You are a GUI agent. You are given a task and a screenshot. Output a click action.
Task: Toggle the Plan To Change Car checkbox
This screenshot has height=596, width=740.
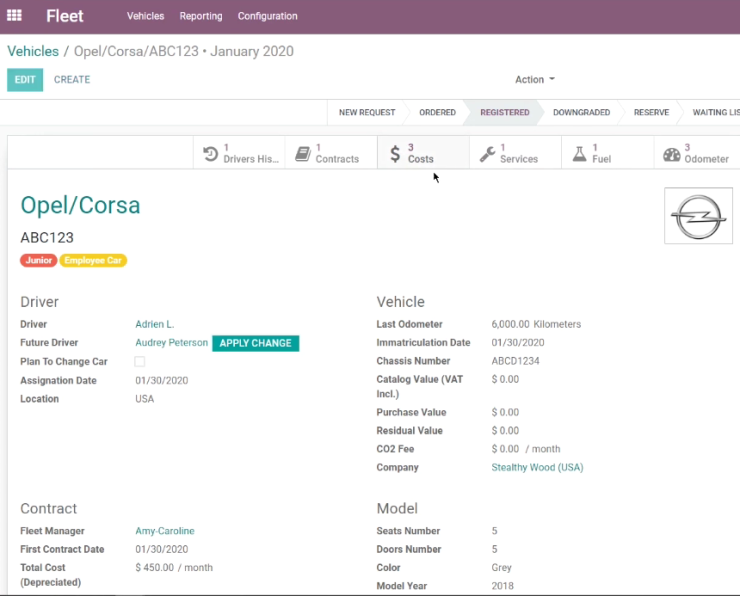pos(140,361)
